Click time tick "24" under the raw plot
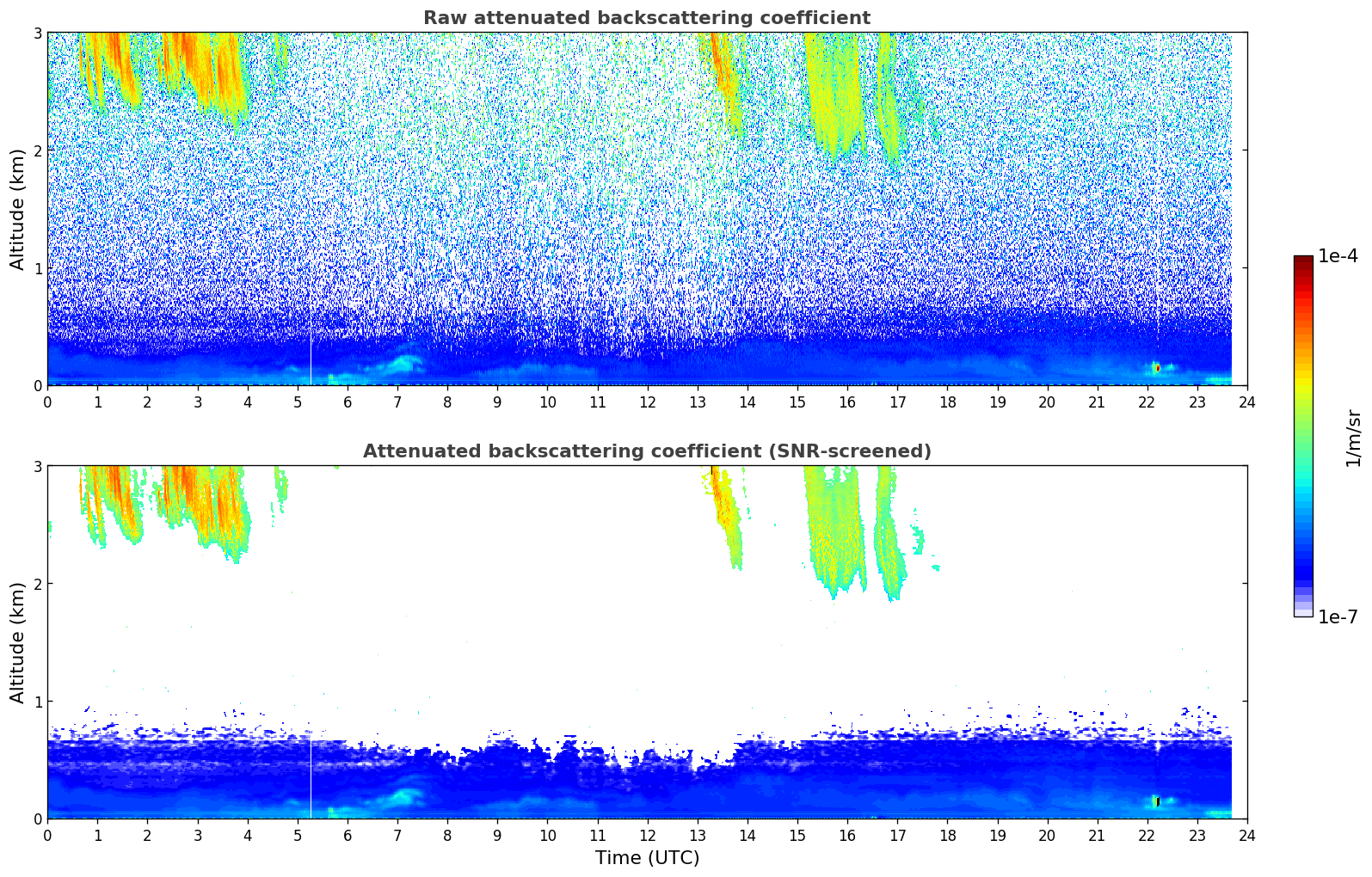The image size is (1372, 877). pos(1247,402)
